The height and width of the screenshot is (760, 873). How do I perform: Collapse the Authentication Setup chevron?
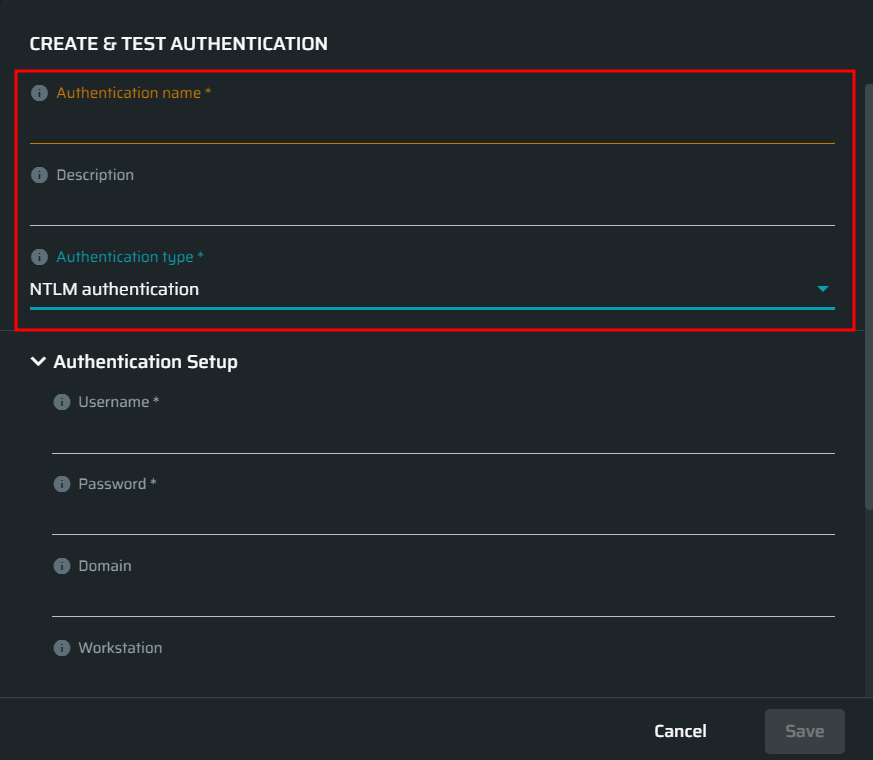coord(38,361)
